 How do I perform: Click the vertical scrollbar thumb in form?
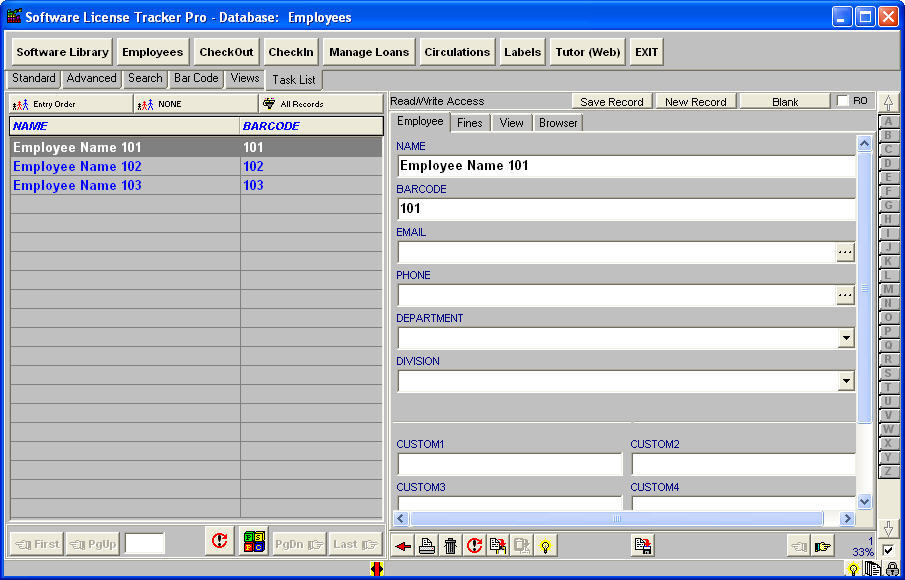[x=864, y=287]
